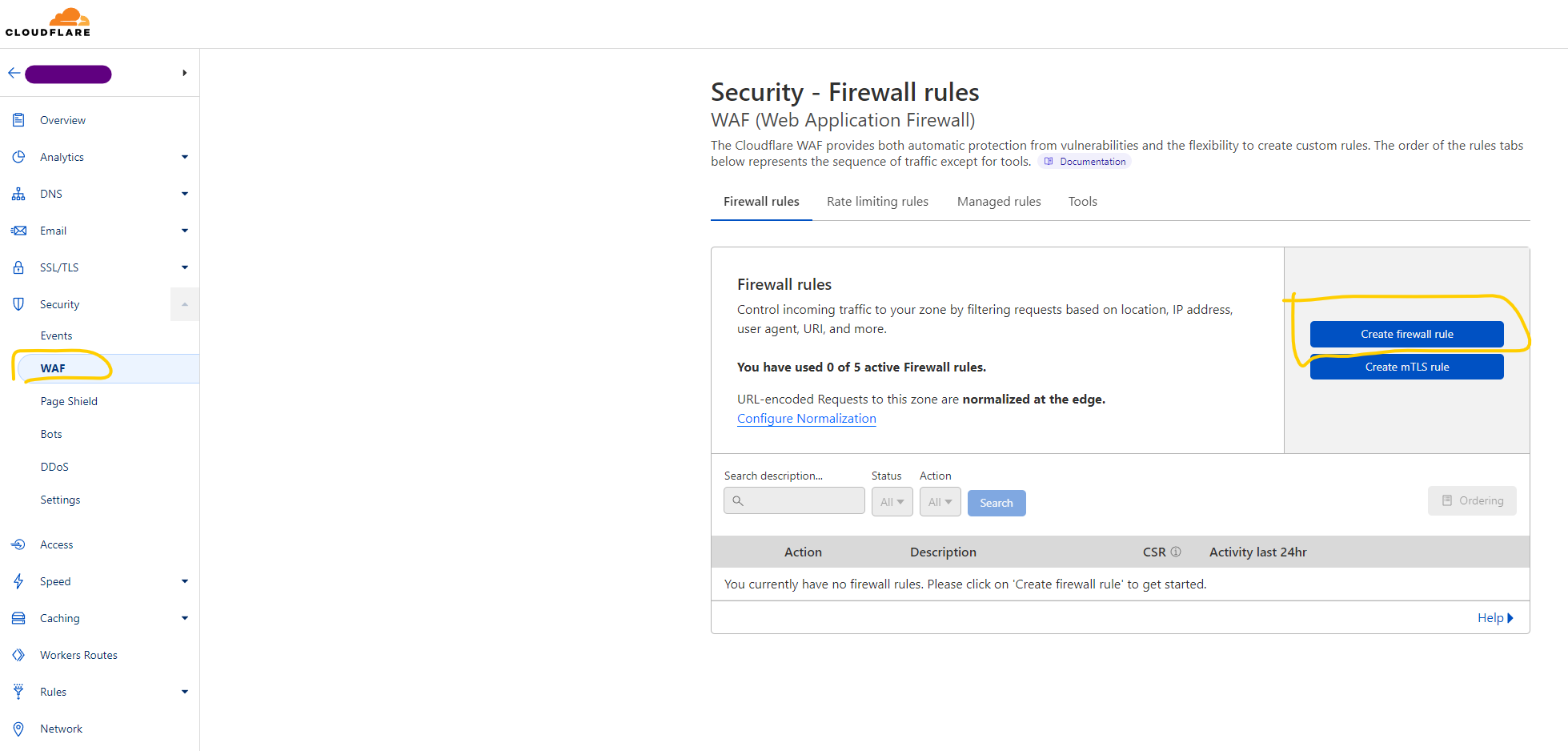The image size is (1568, 751).
Task: Click the Search description input field
Action: (x=794, y=500)
